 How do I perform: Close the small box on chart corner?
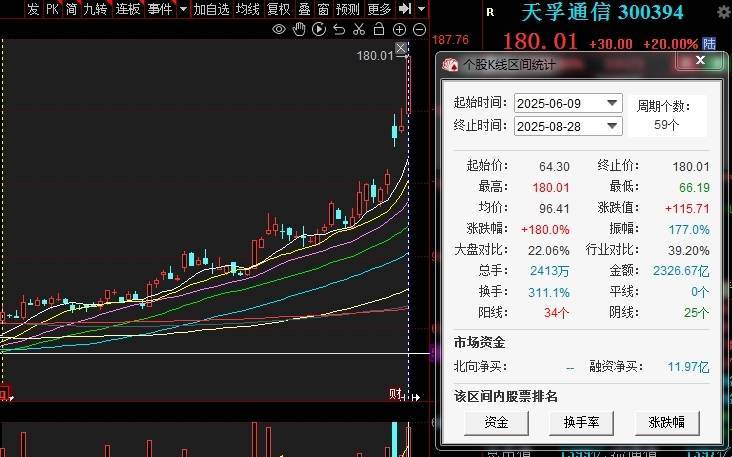[x=401, y=48]
